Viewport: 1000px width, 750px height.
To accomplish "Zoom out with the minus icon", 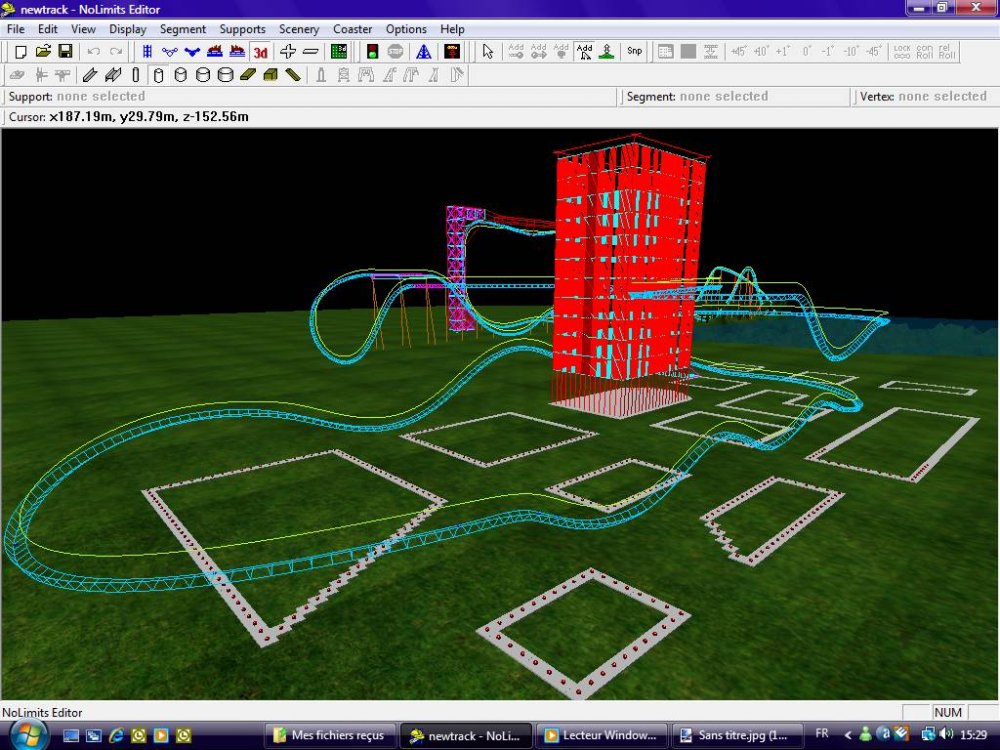I will [x=310, y=51].
